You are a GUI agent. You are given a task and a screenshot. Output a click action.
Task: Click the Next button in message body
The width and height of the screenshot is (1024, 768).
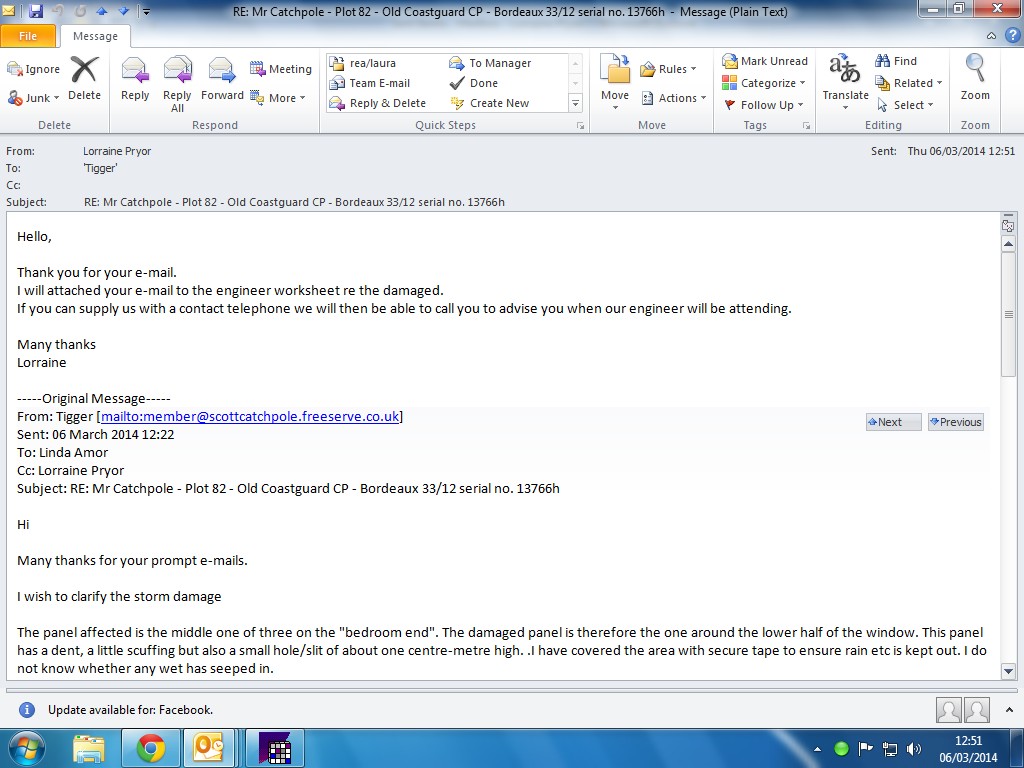click(x=893, y=422)
